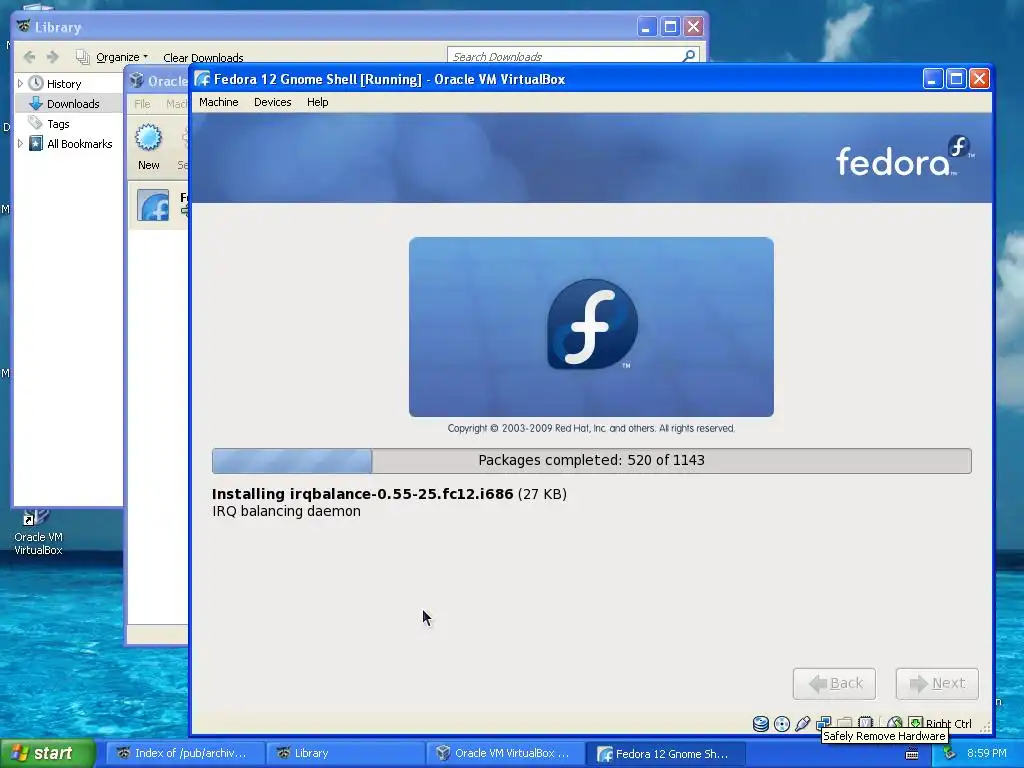Click the Installing irqbalance package text
1024x768 pixels.
pyautogui.click(x=389, y=494)
